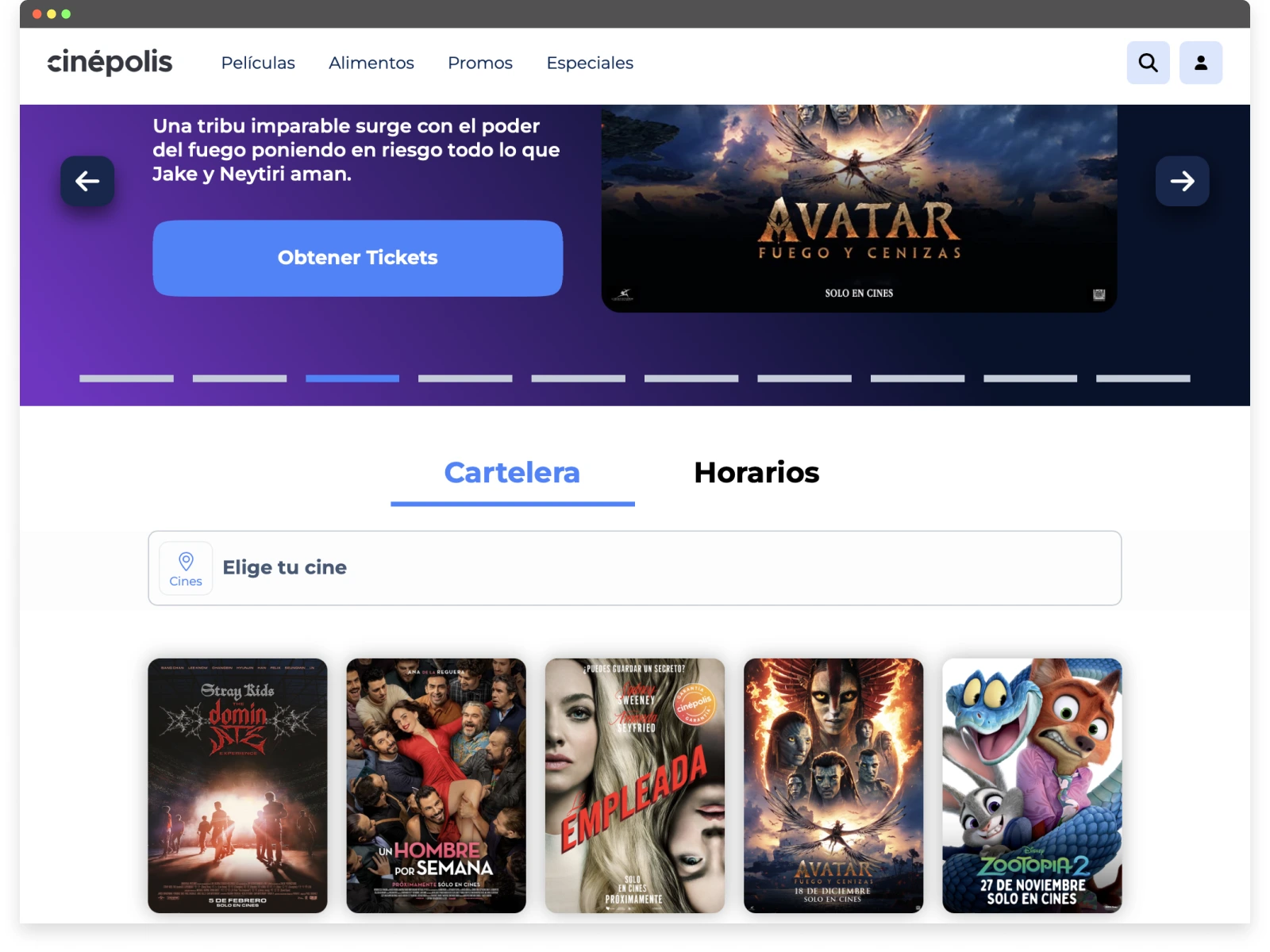Jump to the third carousel indicator

[x=352, y=378]
